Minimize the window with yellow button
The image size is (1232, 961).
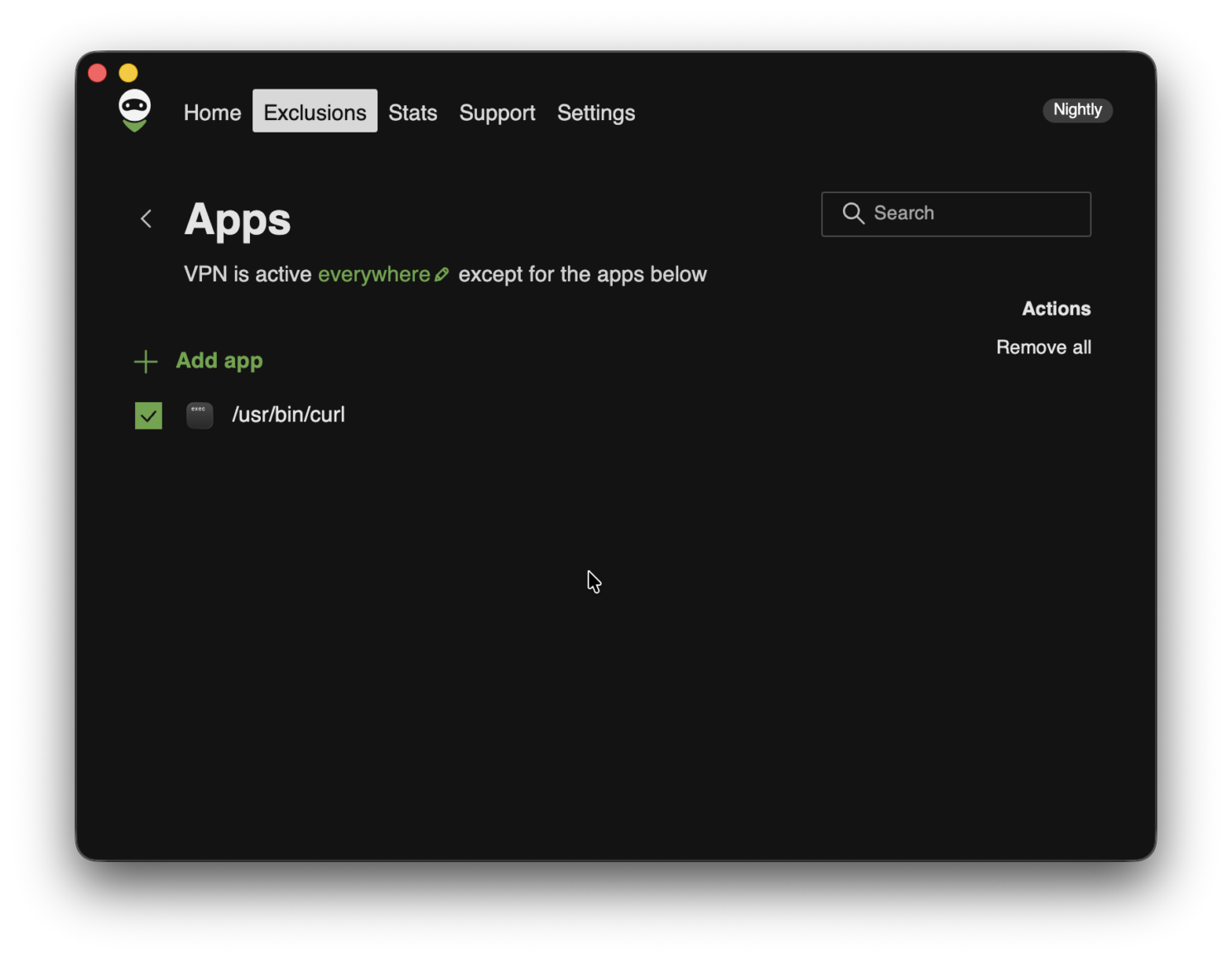(128, 73)
